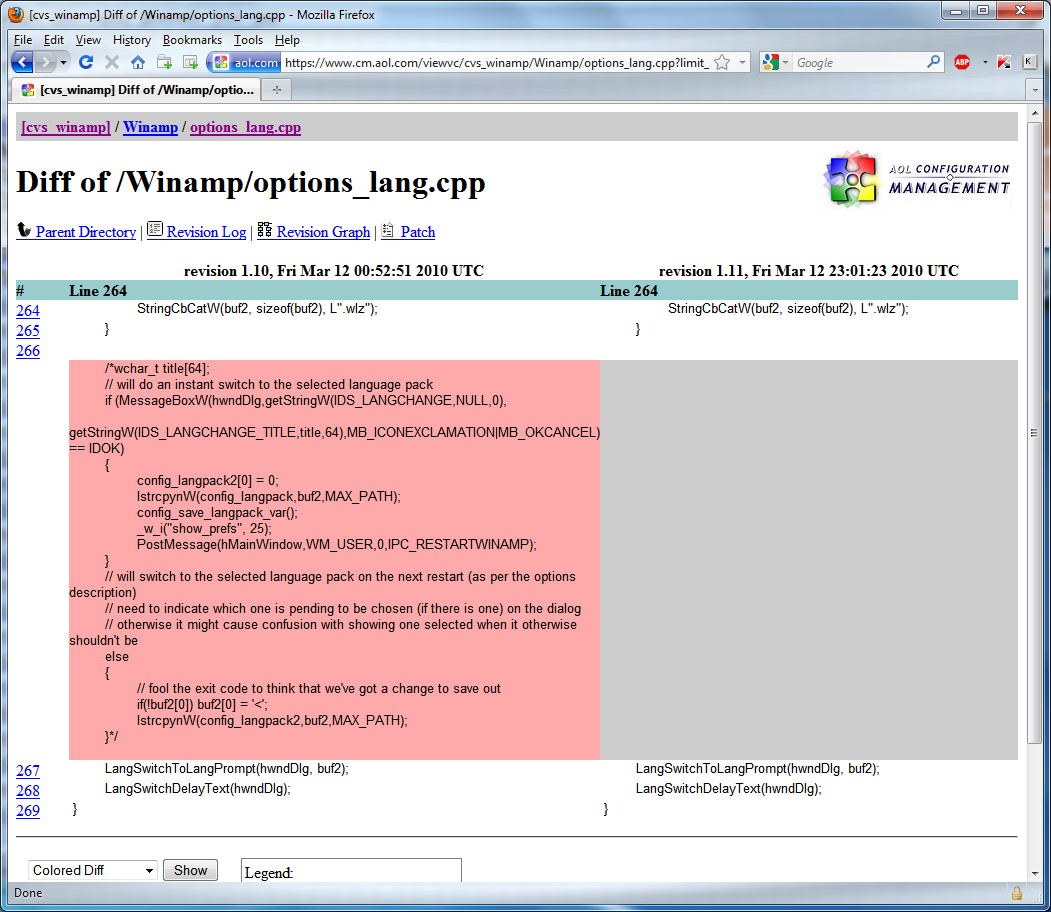The width and height of the screenshot is (1051, 912).
Task: Jump to line number 267 link
Action: point(28,771)
